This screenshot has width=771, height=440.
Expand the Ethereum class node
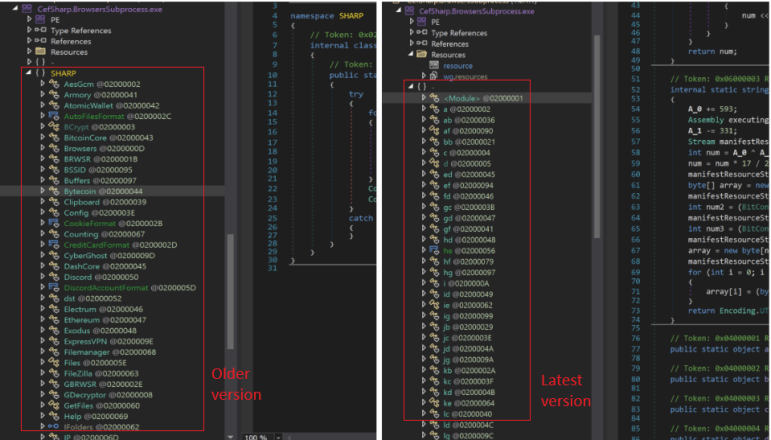(43, 320)
